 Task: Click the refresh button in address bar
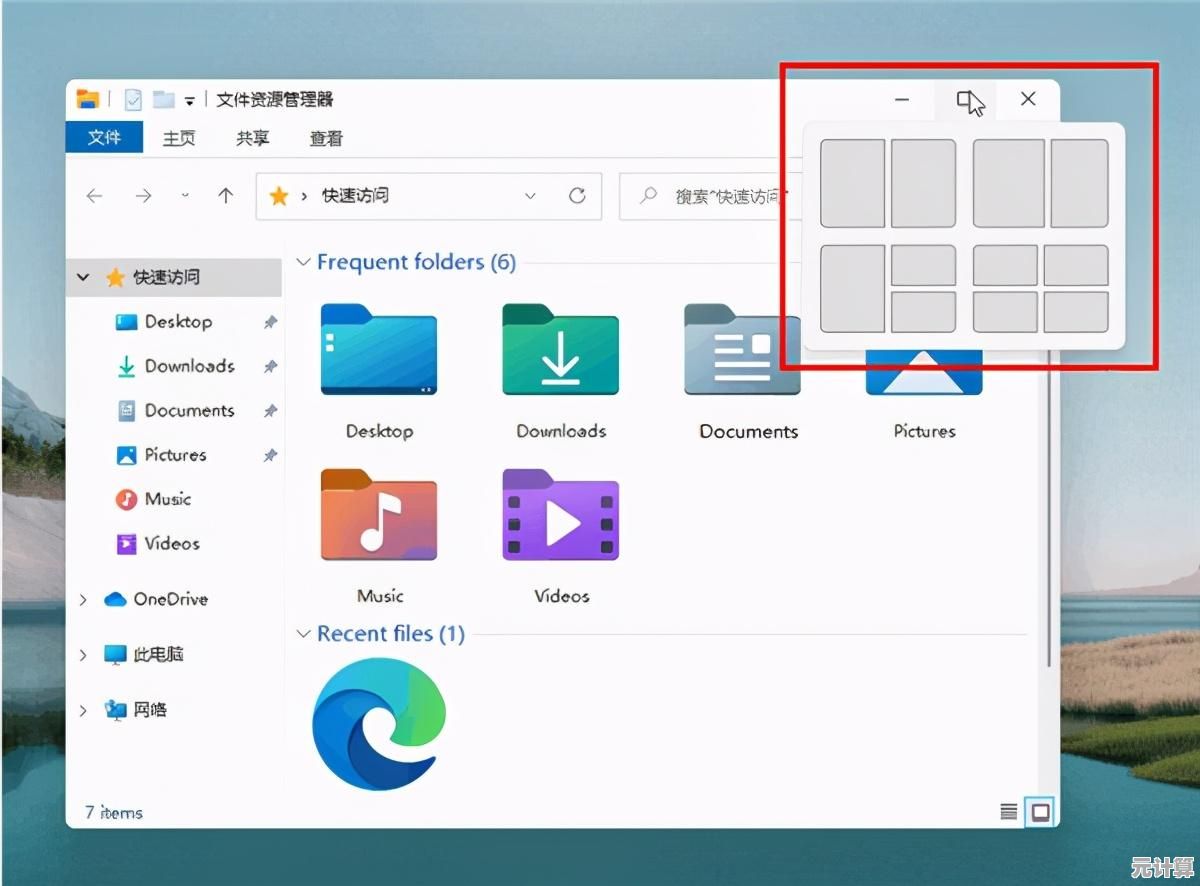point(577,196)
